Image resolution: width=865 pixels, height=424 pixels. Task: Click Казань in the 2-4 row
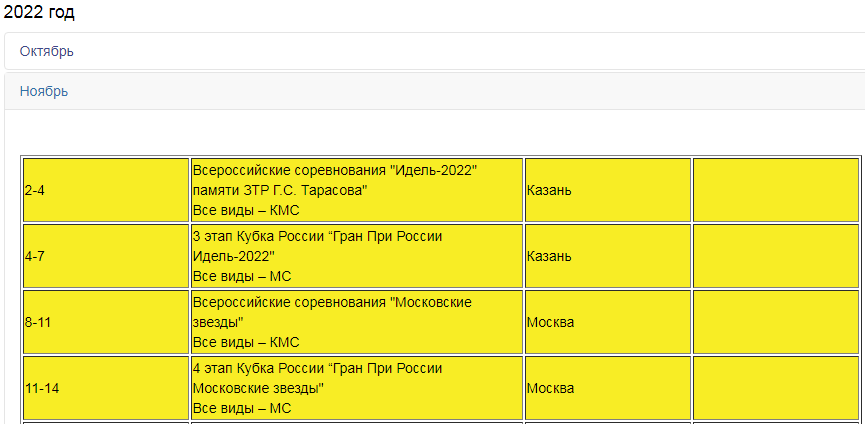[x=549, y=190]
